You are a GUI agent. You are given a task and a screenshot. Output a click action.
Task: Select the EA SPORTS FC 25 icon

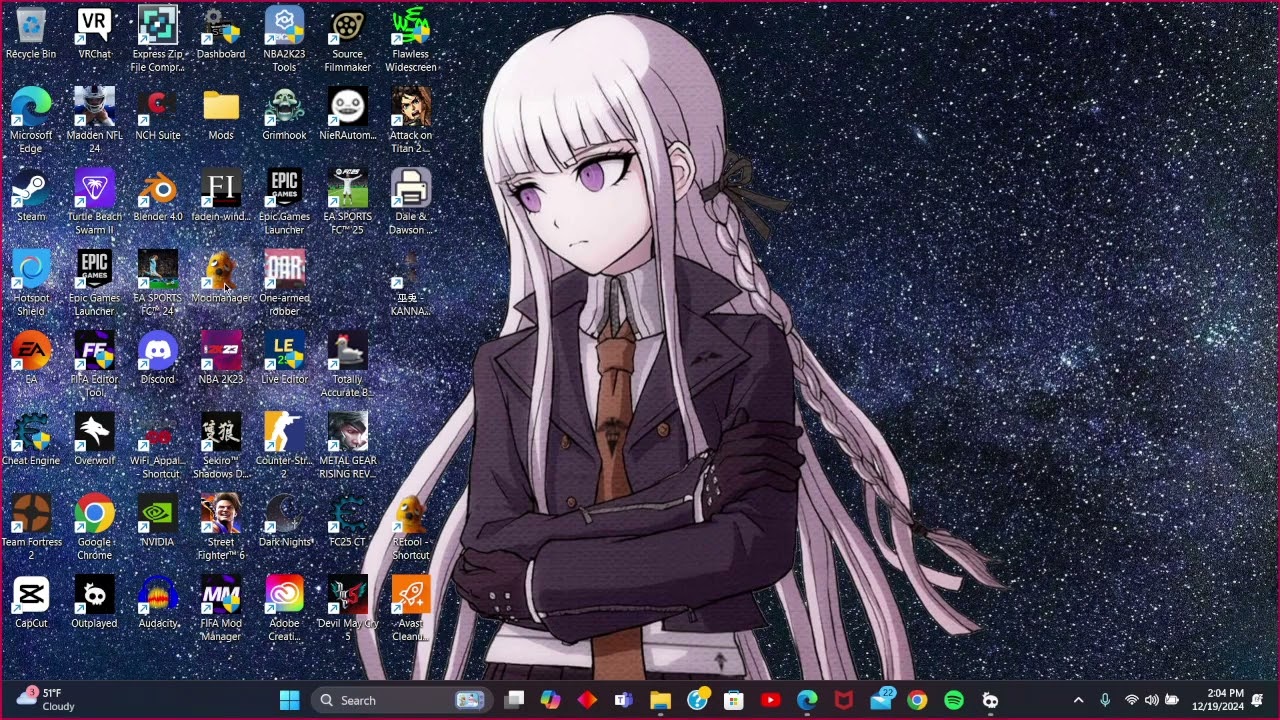[x=347, y=203]
